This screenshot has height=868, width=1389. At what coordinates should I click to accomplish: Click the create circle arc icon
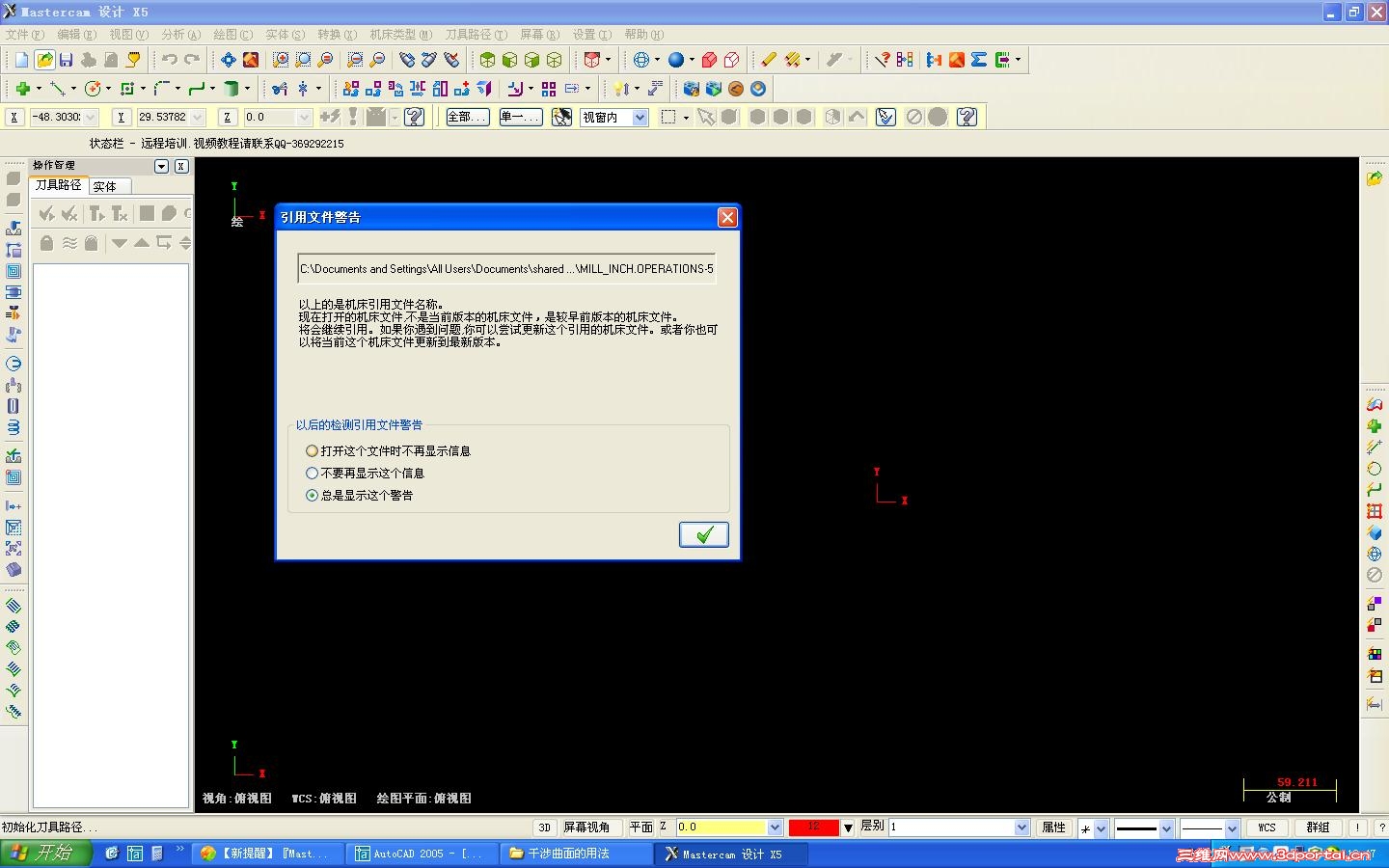click(93, 89)
